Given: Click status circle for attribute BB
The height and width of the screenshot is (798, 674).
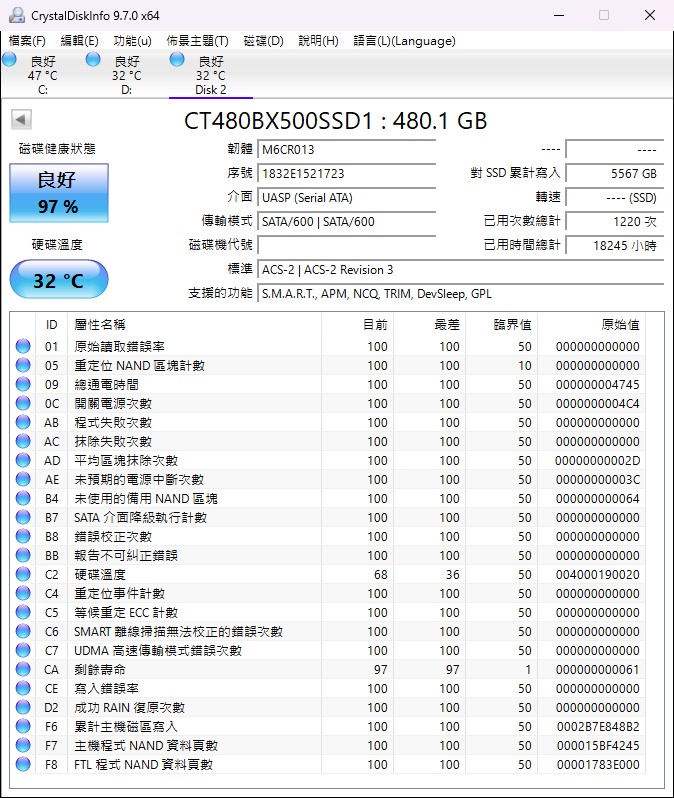Looking at the screenshot, I should (x=23, y=555).
